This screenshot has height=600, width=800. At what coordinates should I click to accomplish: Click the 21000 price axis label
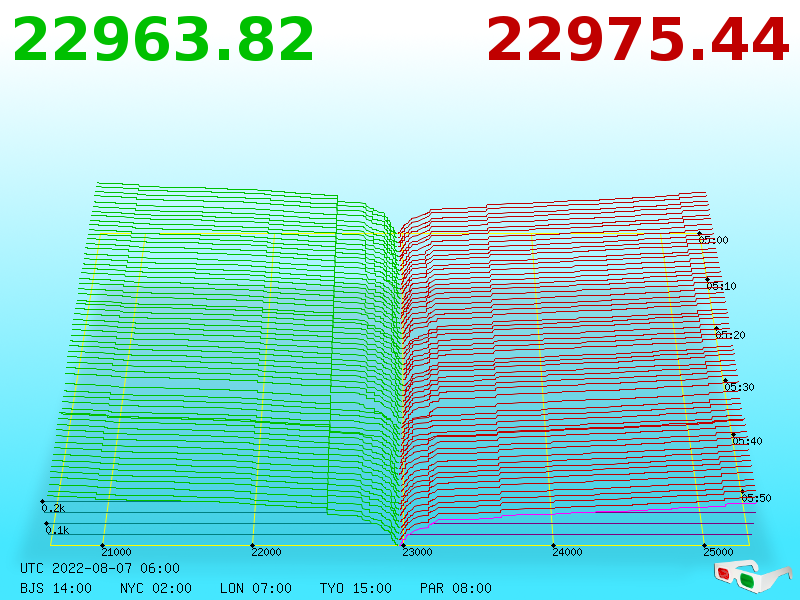click(x=116, y=552)
